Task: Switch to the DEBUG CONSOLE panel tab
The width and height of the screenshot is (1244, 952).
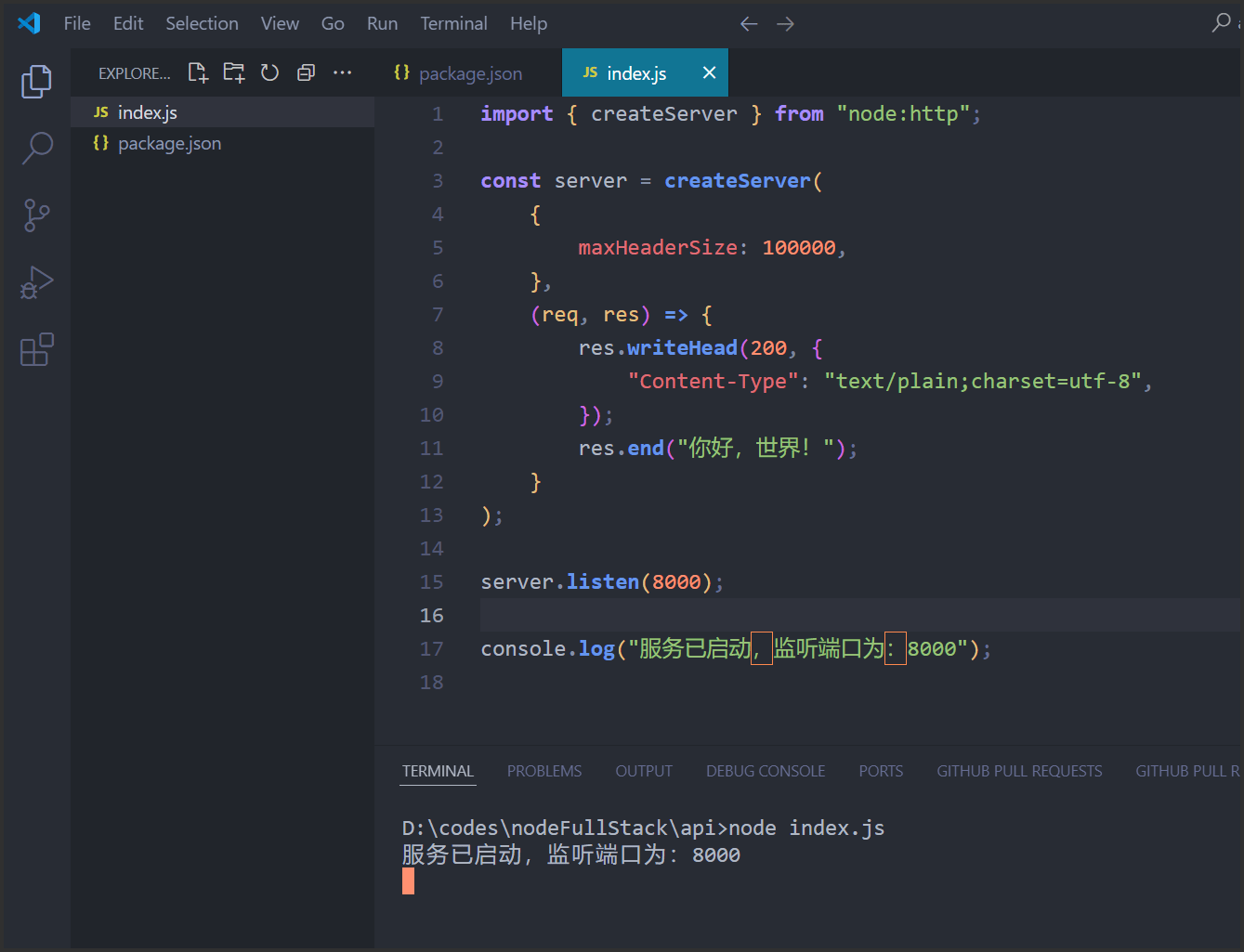Action: point(766,771)
